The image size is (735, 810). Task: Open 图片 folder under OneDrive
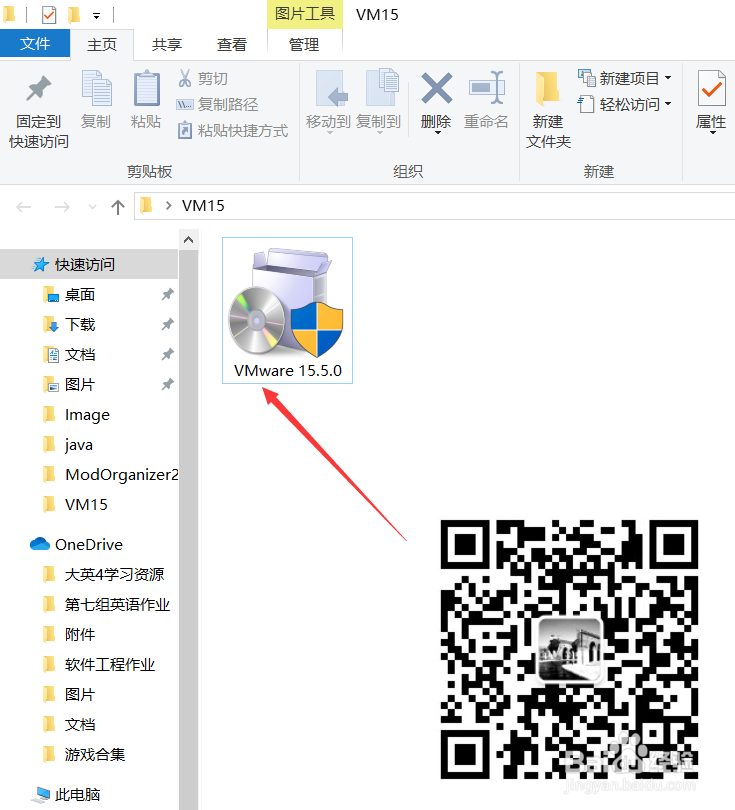[80, 694]
